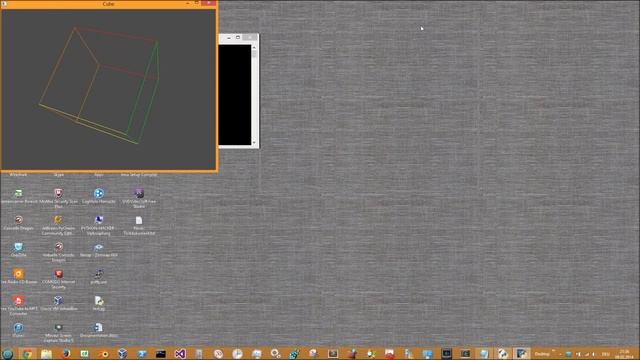Click the volume icon in the system tray
The image size is (640, 360).
(593, 354)
